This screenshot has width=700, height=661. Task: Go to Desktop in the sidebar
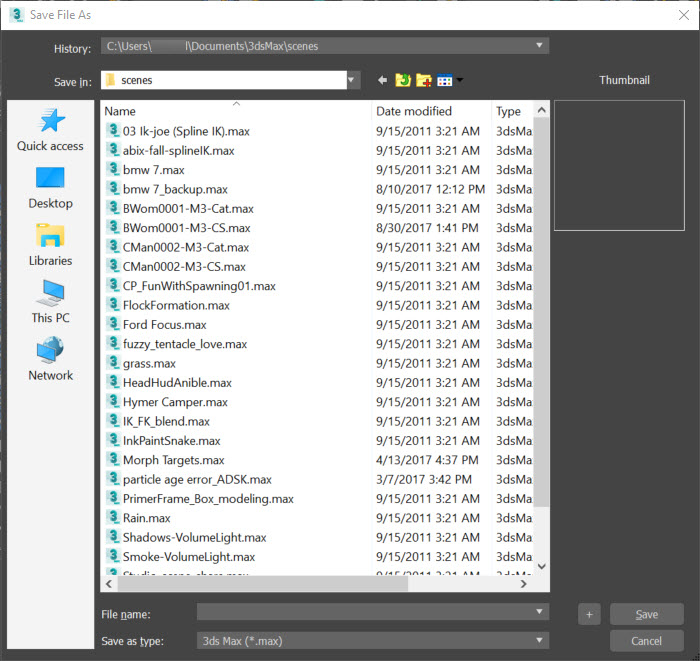point(50,188)
